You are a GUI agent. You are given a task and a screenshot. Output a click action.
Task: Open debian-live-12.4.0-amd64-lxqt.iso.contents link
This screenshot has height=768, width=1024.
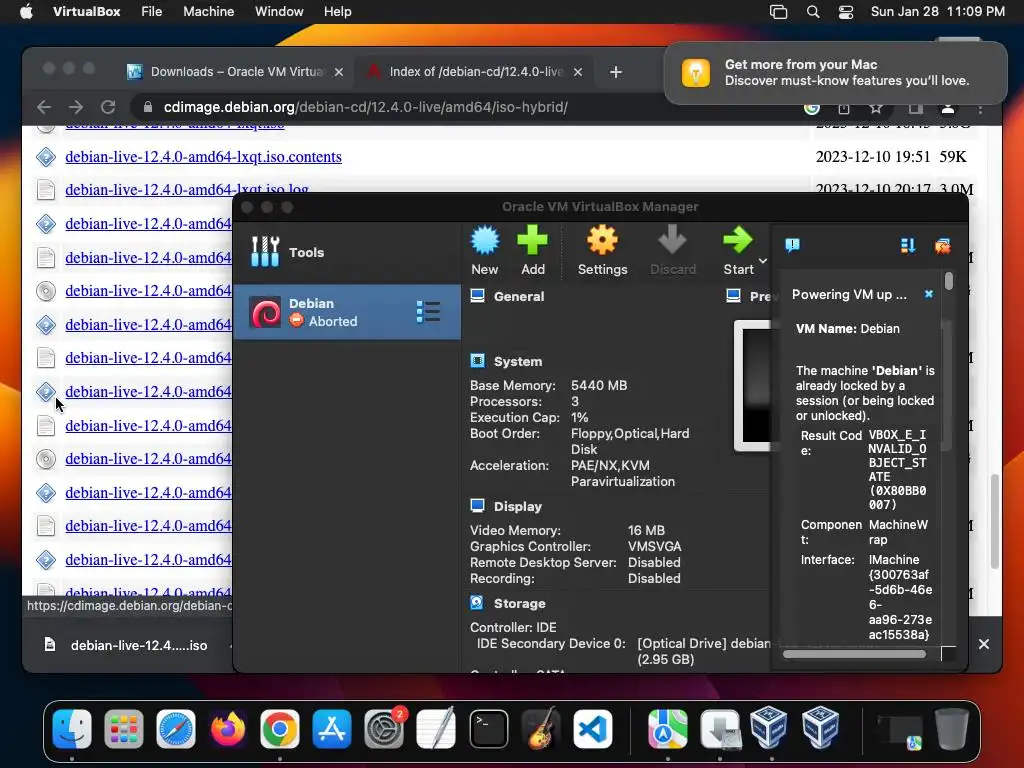click(x=203, y=157)
